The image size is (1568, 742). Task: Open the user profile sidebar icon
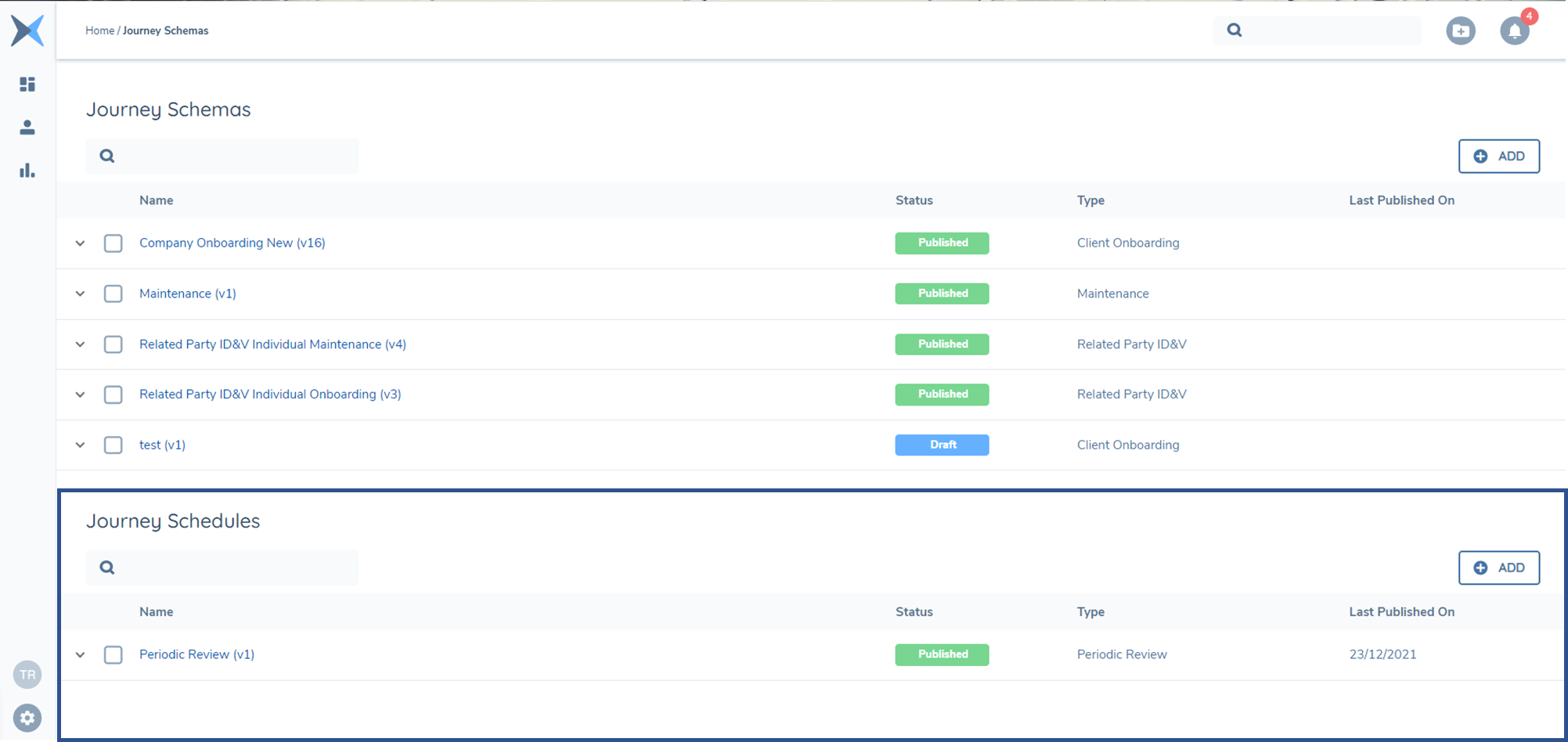tap(27, 127)
